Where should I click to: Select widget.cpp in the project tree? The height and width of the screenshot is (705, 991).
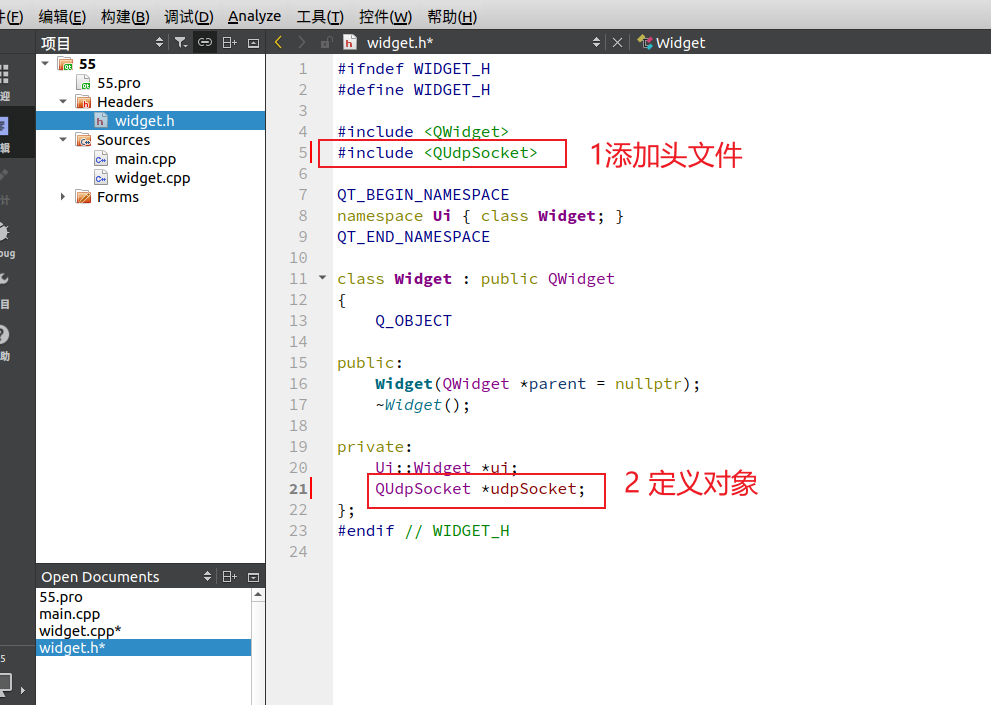point(152,178)
